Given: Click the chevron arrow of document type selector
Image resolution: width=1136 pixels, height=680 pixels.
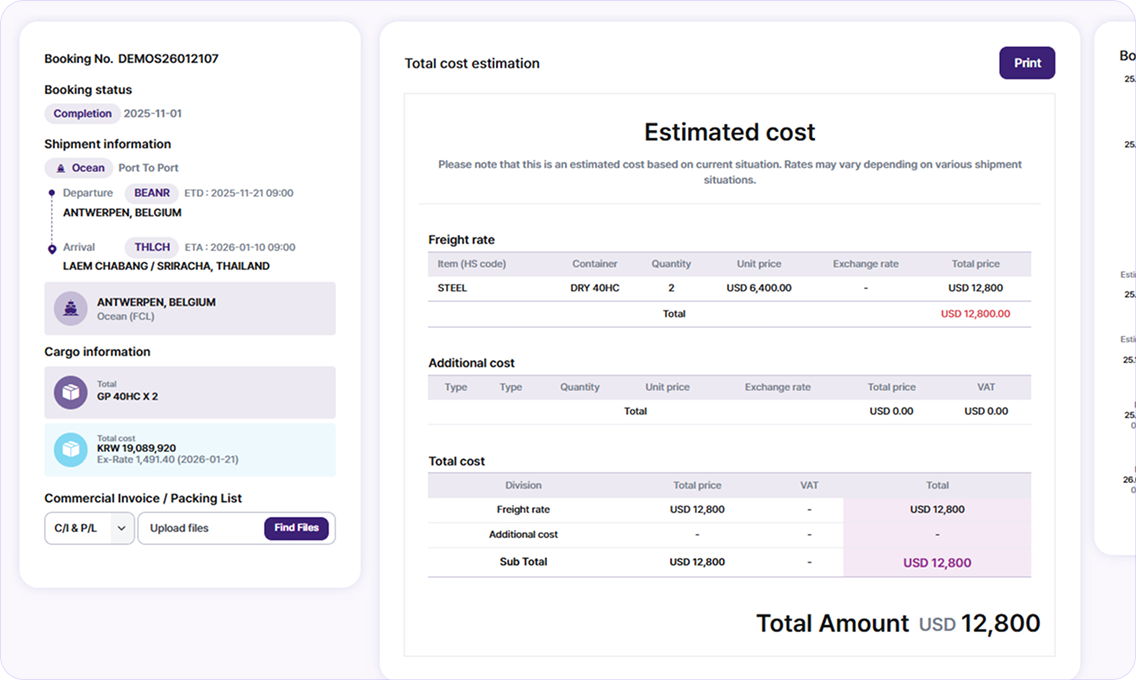Looking at the screenshot, I should tap(122, 528).
